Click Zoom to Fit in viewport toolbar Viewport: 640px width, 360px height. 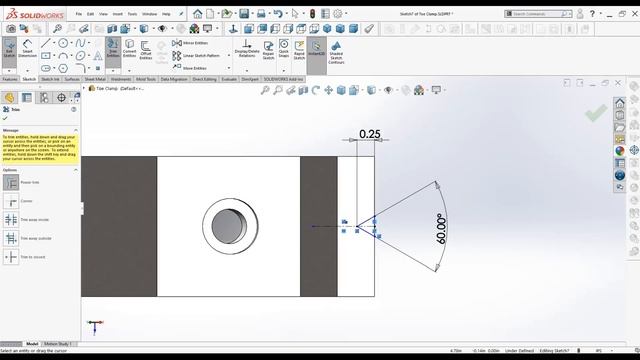265,90
